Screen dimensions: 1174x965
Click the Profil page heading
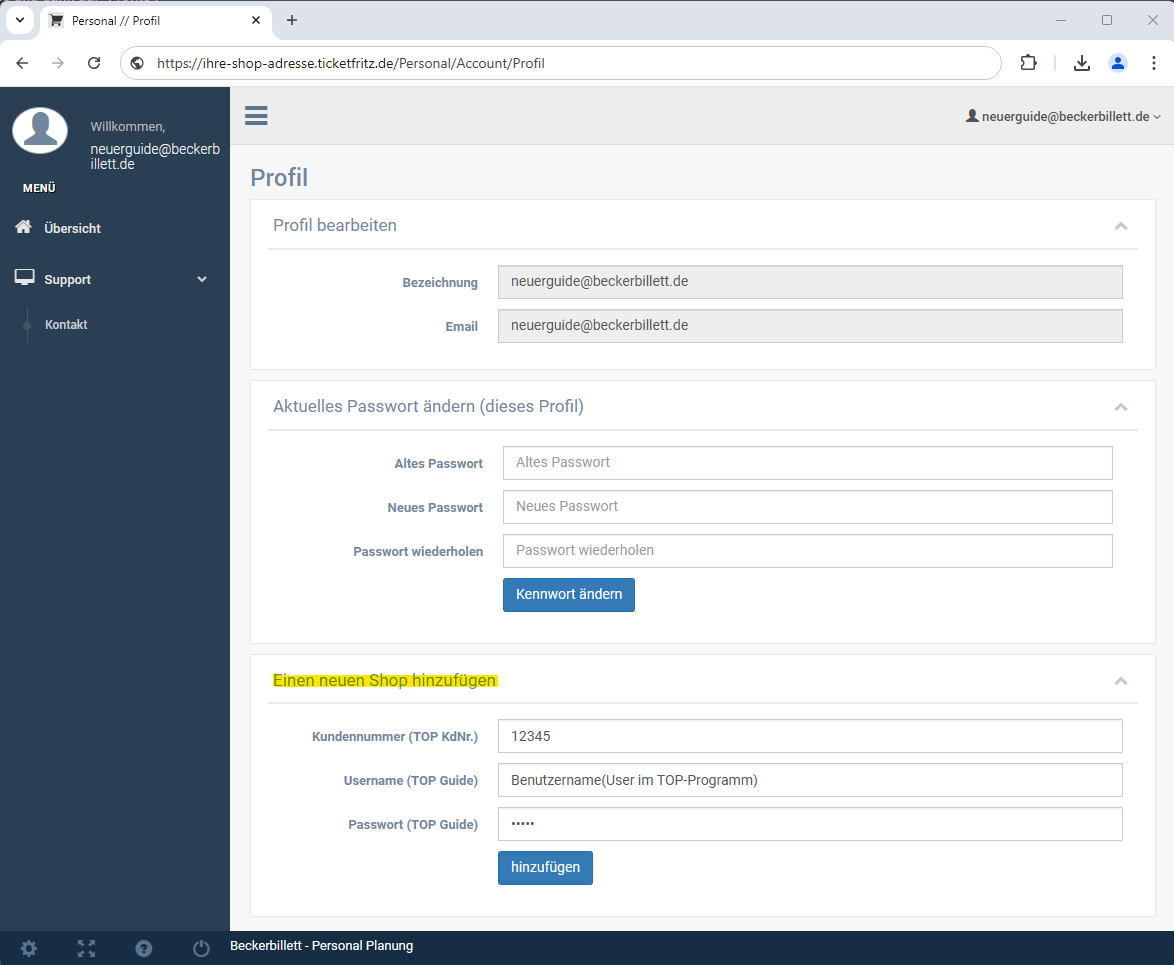(279, 177)
